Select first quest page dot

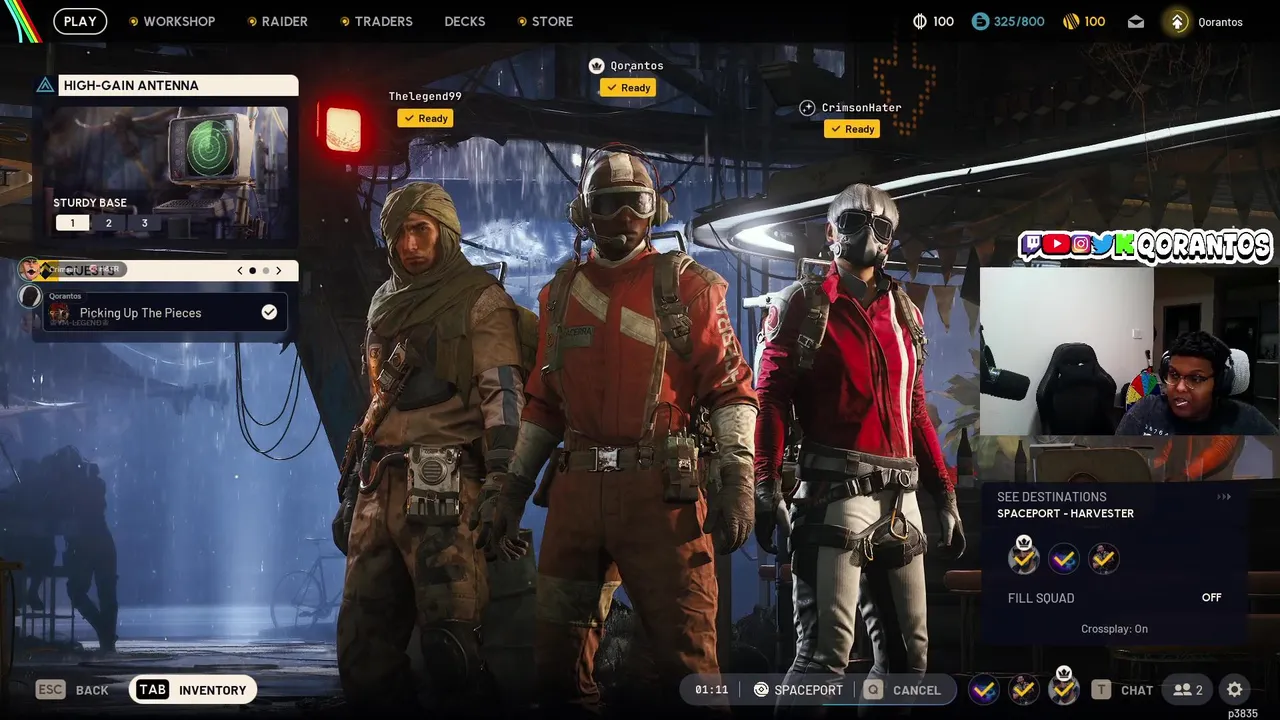pos(252,270)
